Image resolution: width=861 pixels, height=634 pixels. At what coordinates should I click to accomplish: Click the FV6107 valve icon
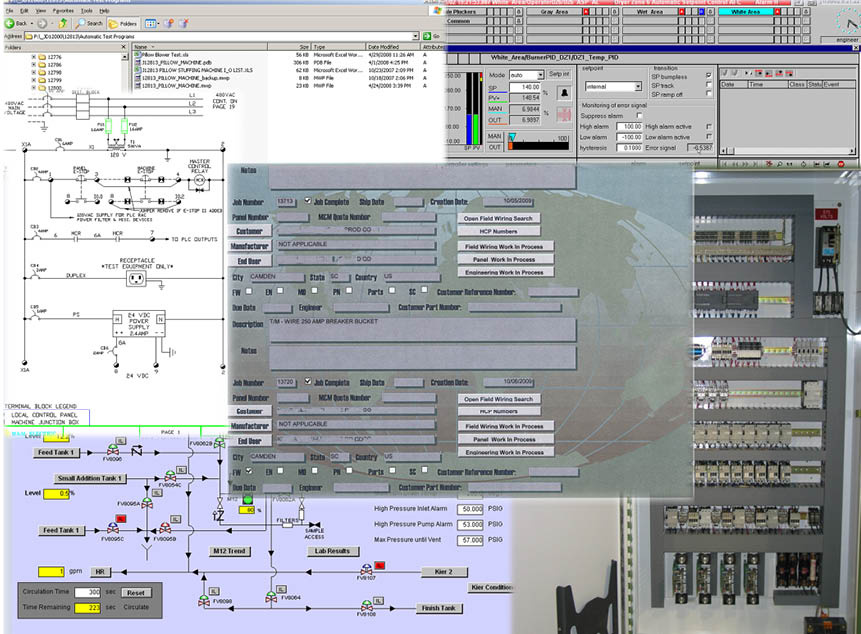(366, 570)
